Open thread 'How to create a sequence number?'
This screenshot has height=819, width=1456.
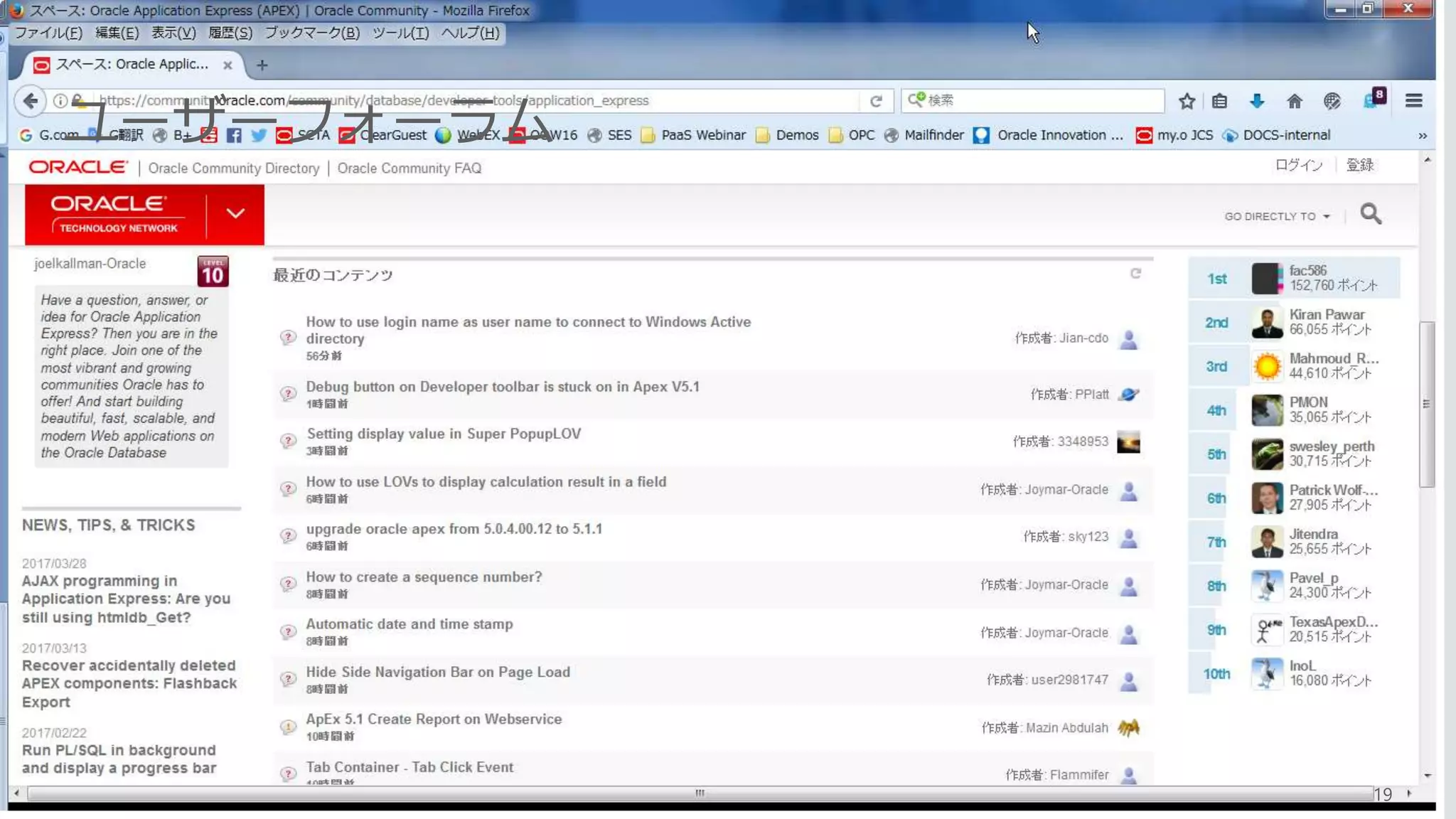(424, 577)
